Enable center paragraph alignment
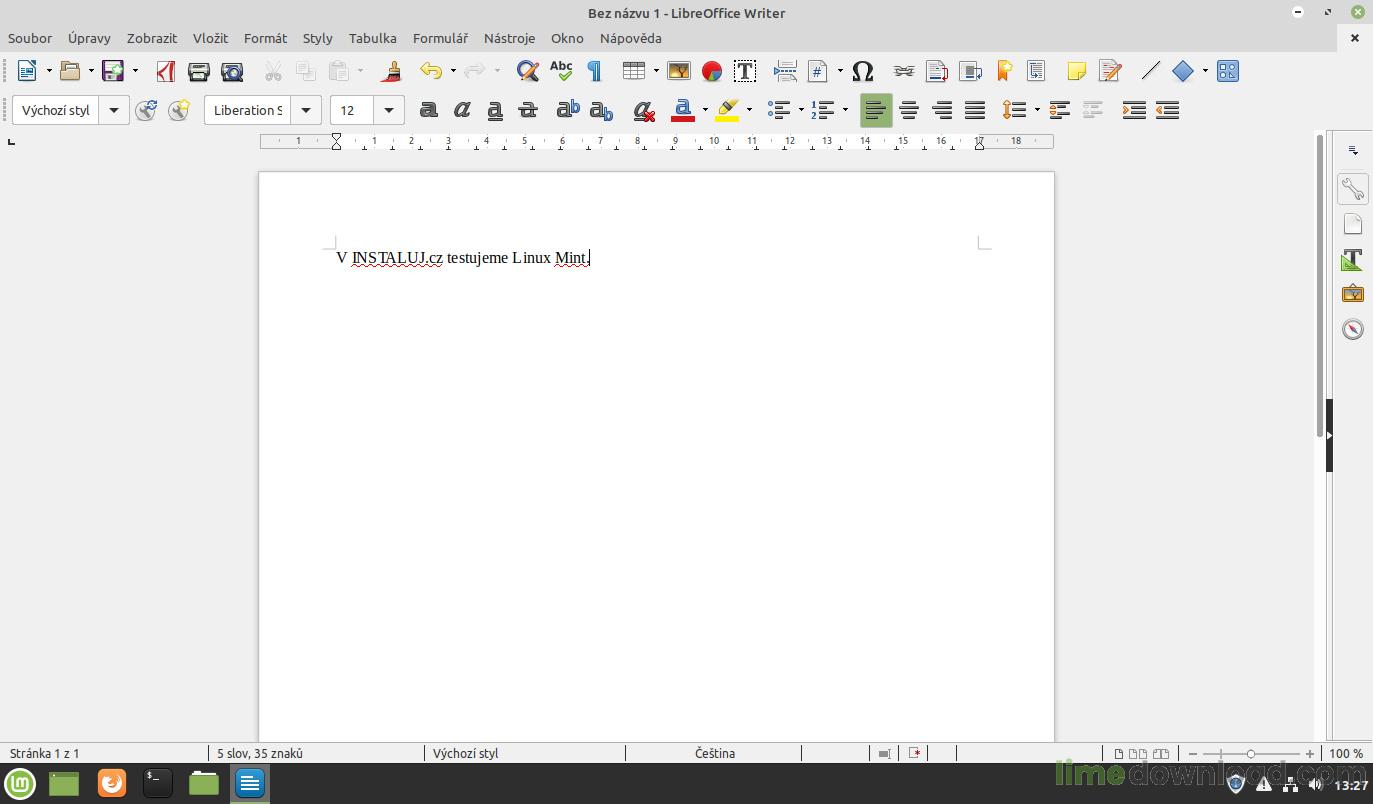 coord(908,110)
